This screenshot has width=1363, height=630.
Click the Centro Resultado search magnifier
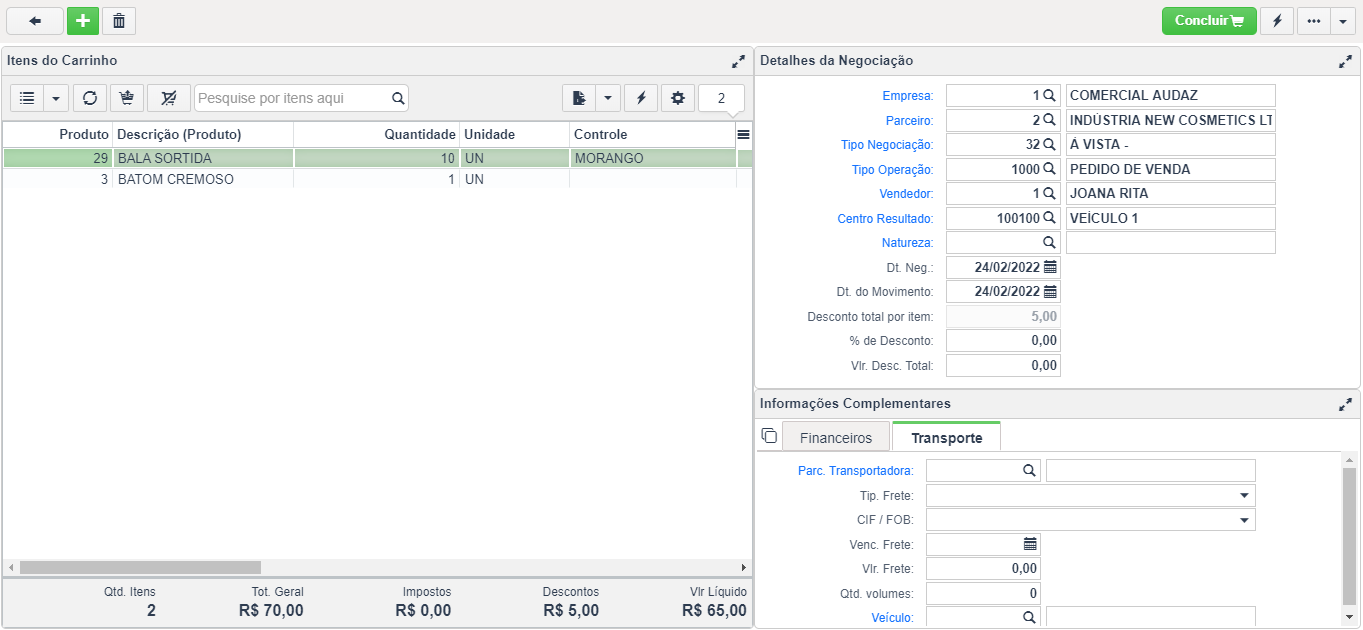[x=1049, y=218]
